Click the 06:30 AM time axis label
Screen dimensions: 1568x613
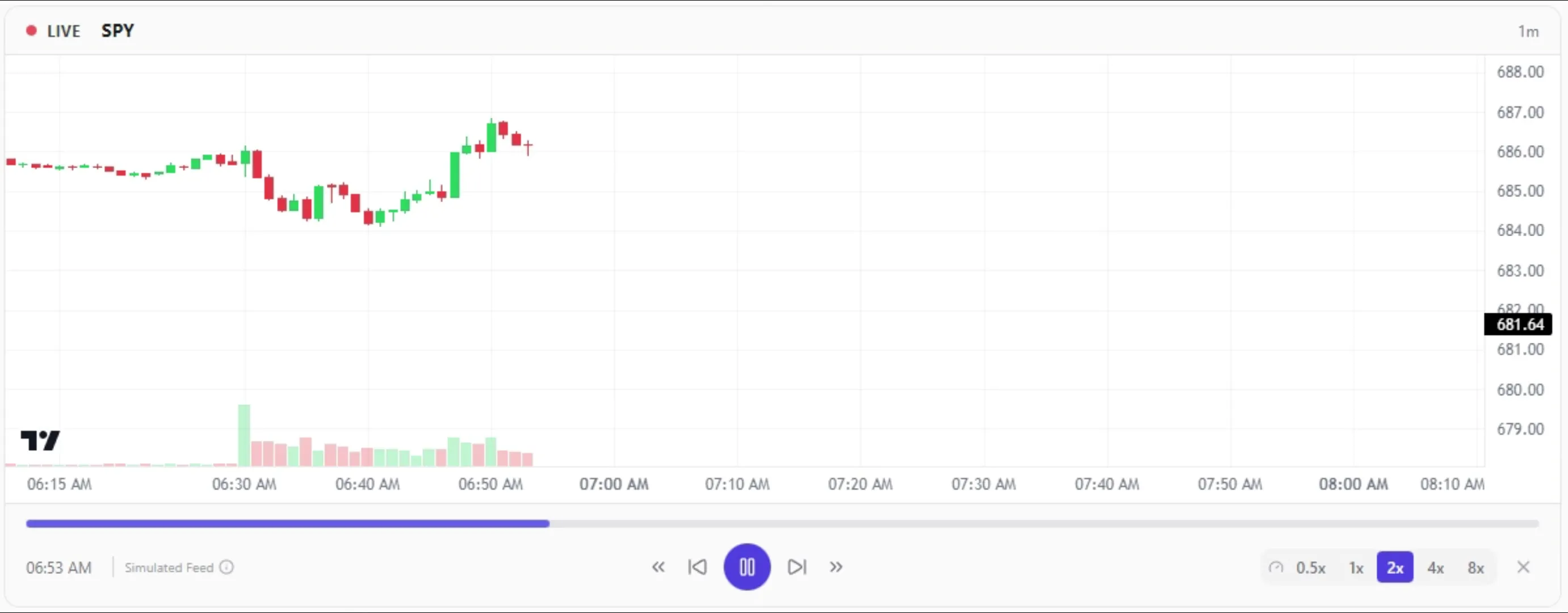point(244,485)
